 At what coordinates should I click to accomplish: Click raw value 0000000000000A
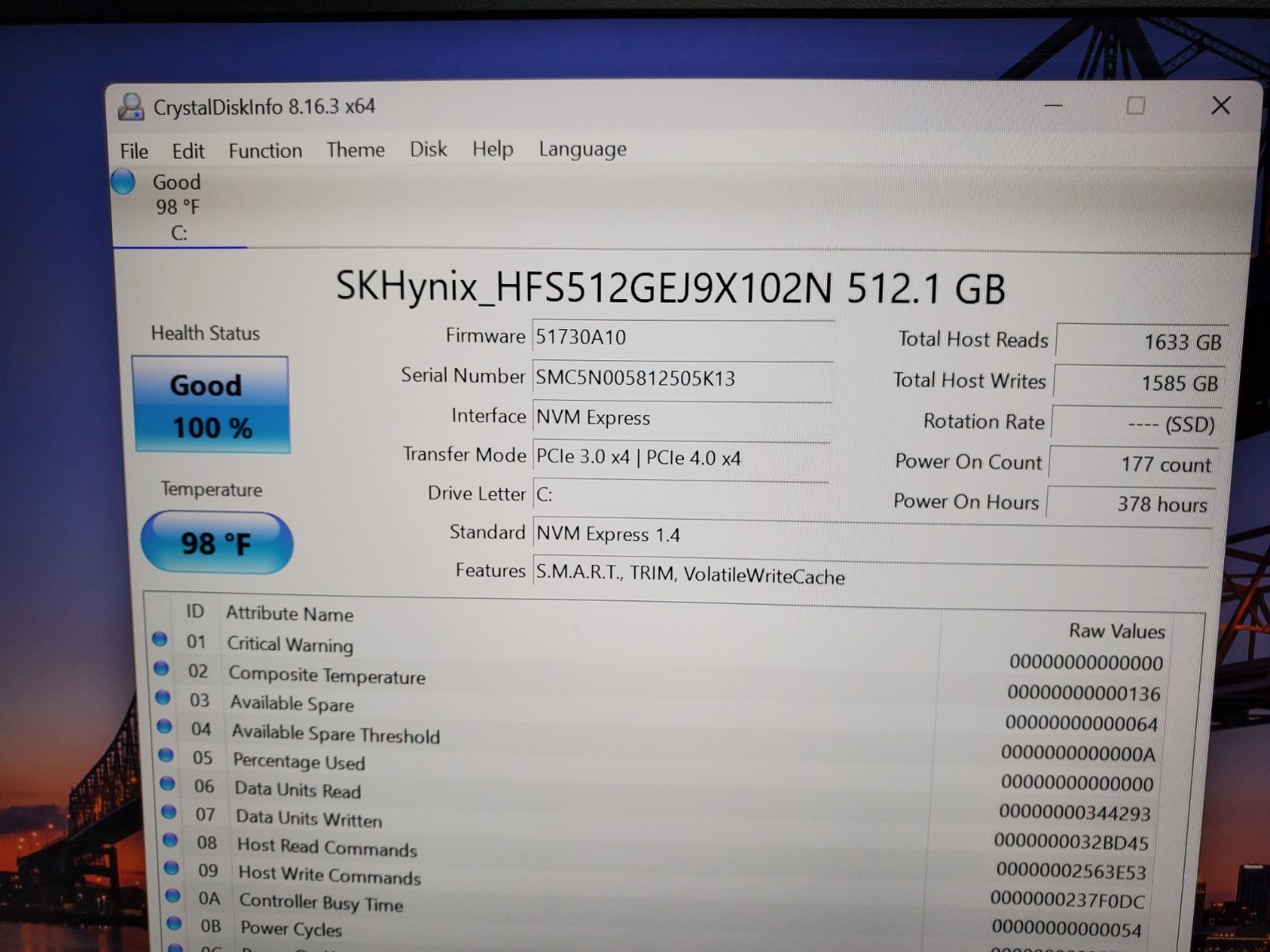point(1079,753)
